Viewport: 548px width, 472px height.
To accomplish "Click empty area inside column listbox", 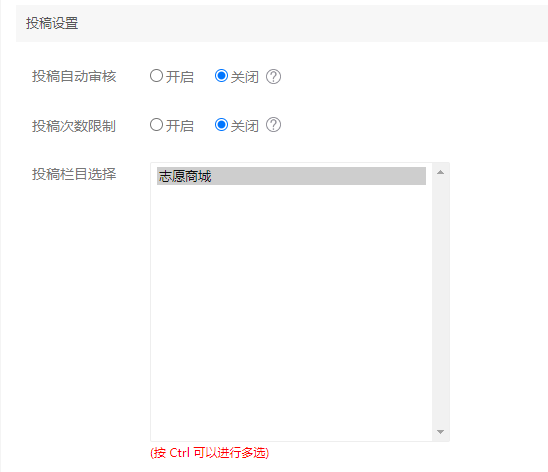I will pyautogui.click(x=291, y=311).
